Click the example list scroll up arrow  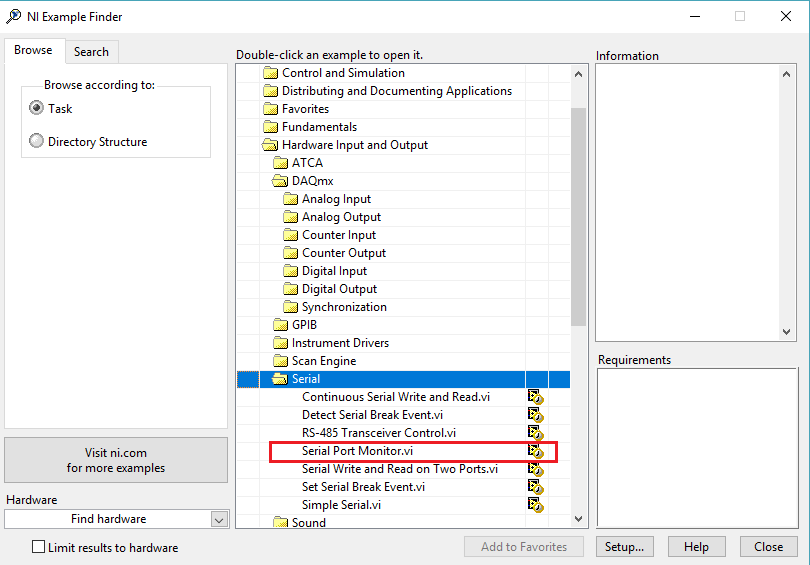579,74
